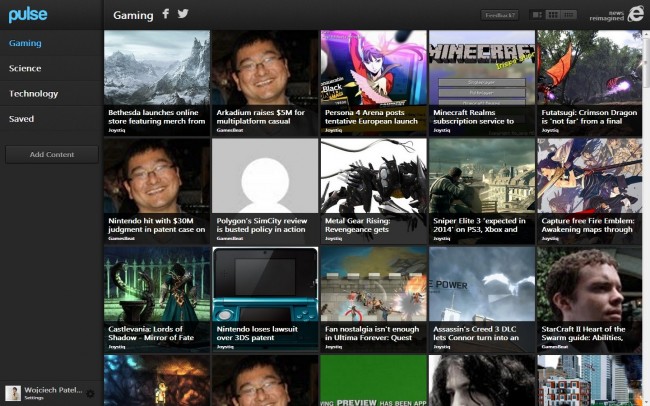Open the Saved section
The height and width of the screenshot is (406, 650).
click(22, 119)
